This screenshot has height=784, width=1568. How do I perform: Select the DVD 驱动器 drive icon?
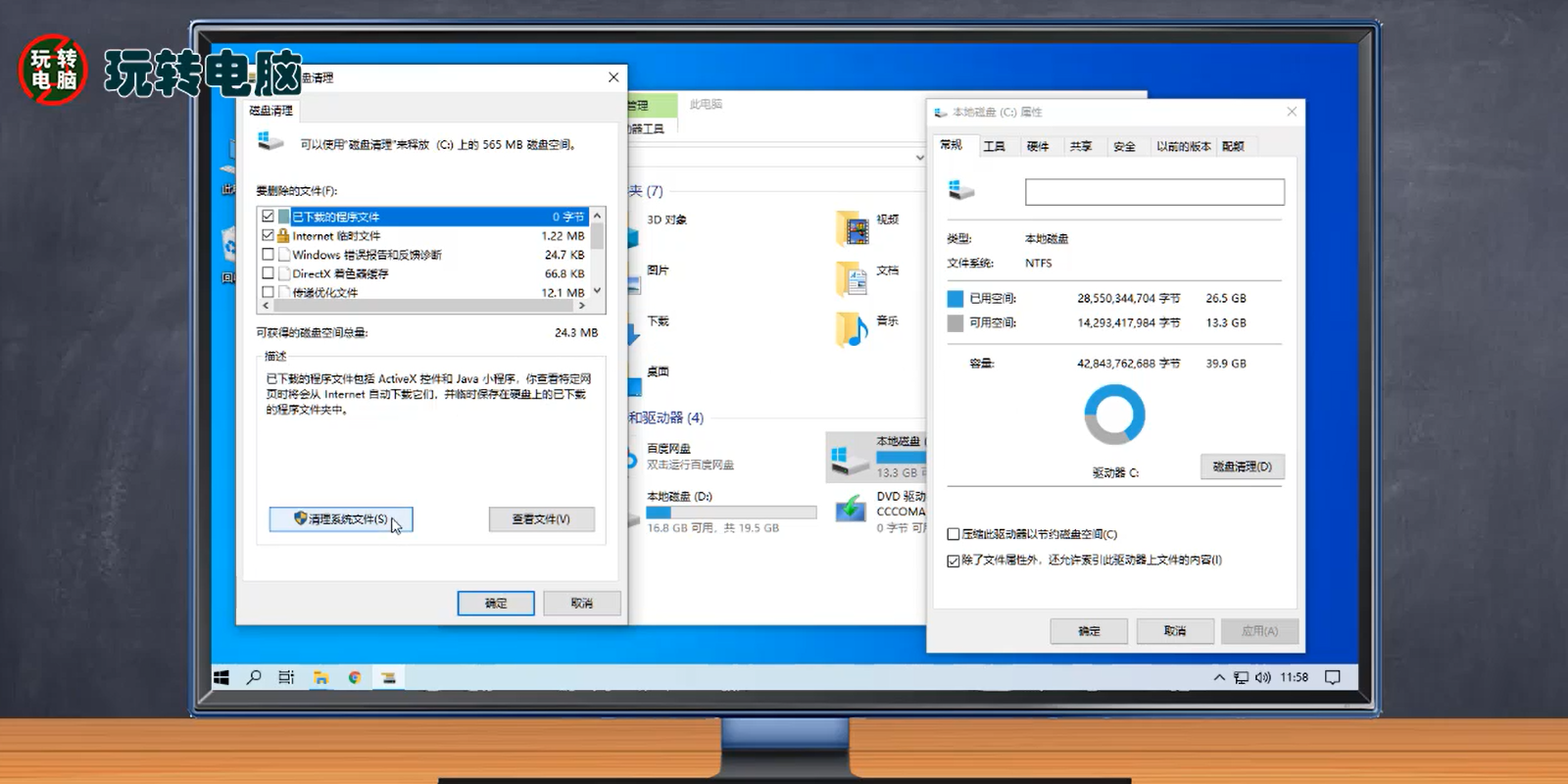click(x=850, y=510)
